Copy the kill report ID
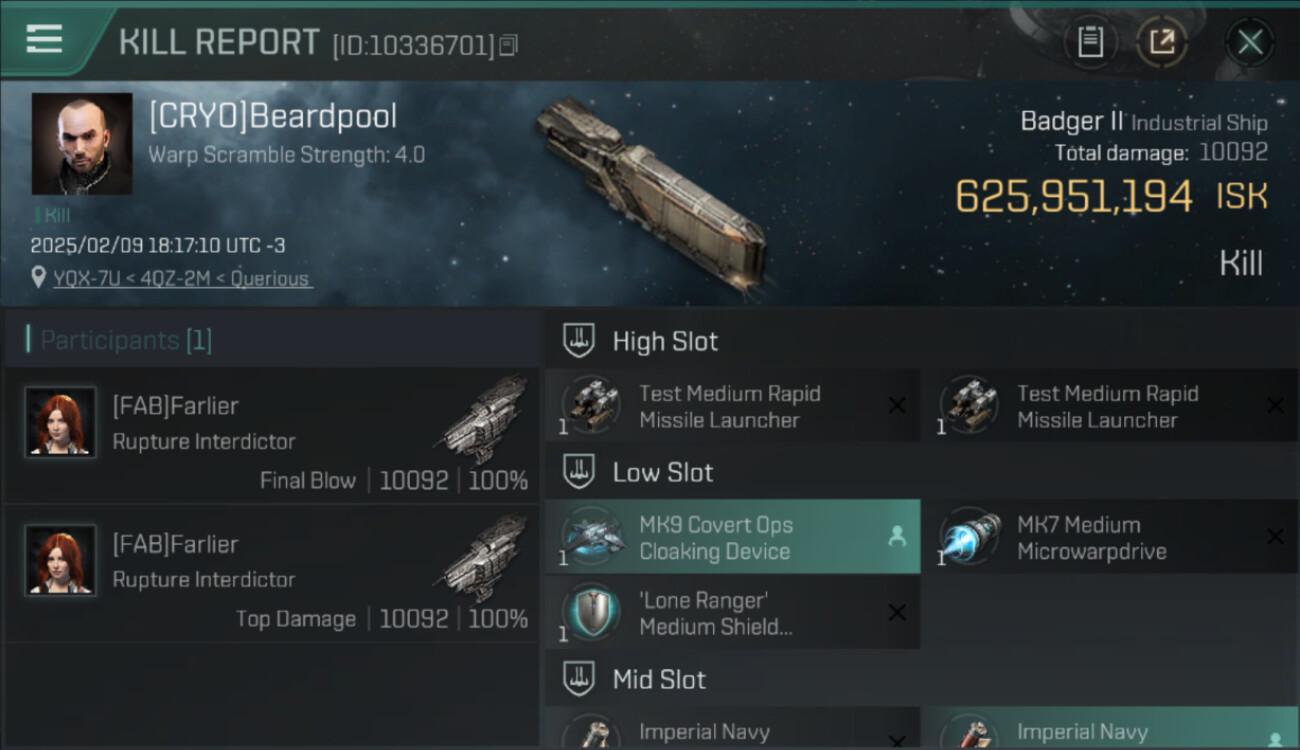 click(508, 45)
